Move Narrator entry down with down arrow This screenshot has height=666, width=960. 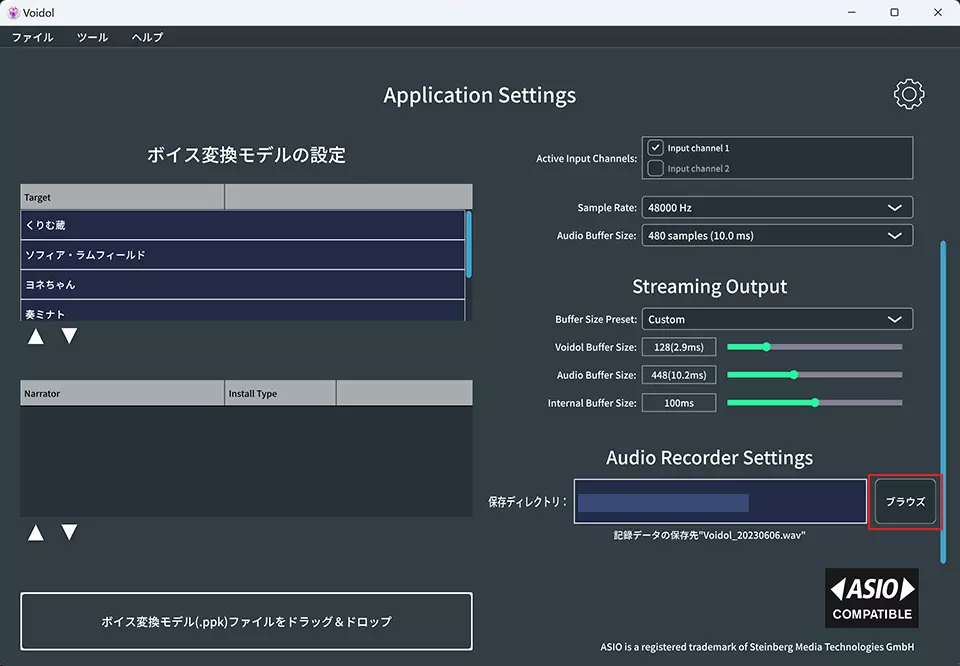pyautogui.click(x=69, y=533)
